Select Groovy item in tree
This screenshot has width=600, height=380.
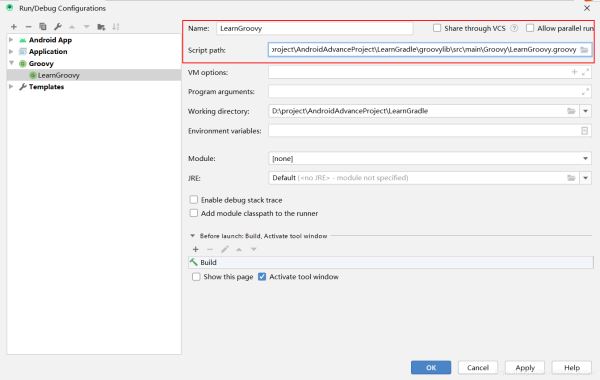(41, 64)
